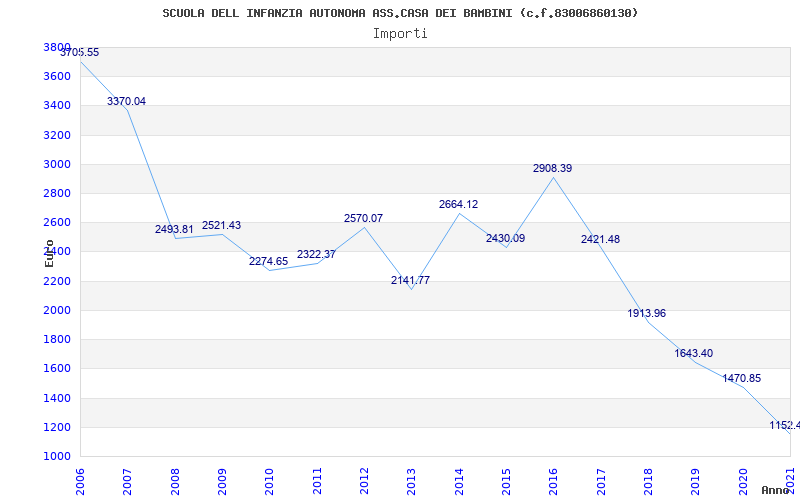Select the 1000 tick on y-axis
Screen dimensions: 800x500
tap(57, 456)
